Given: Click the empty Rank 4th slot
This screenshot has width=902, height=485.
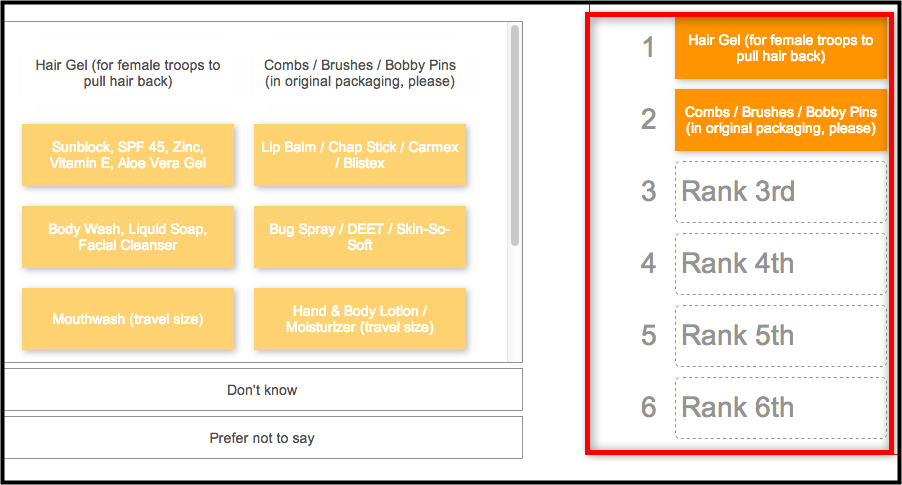Looking at the screenshot, I should (x=781, y=263).
